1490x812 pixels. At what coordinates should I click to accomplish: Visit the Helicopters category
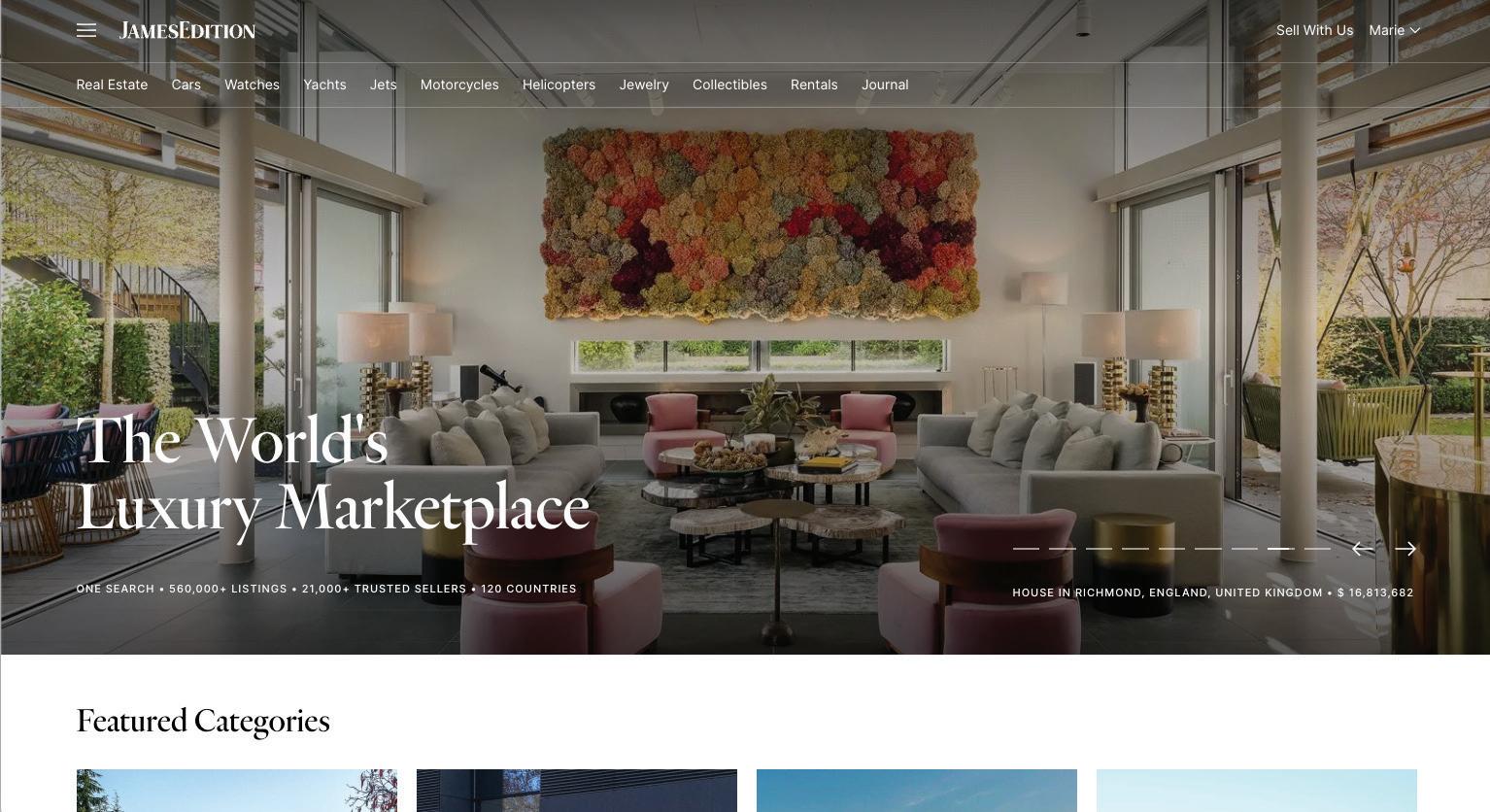pyautogui.click(x=559, y=85)
